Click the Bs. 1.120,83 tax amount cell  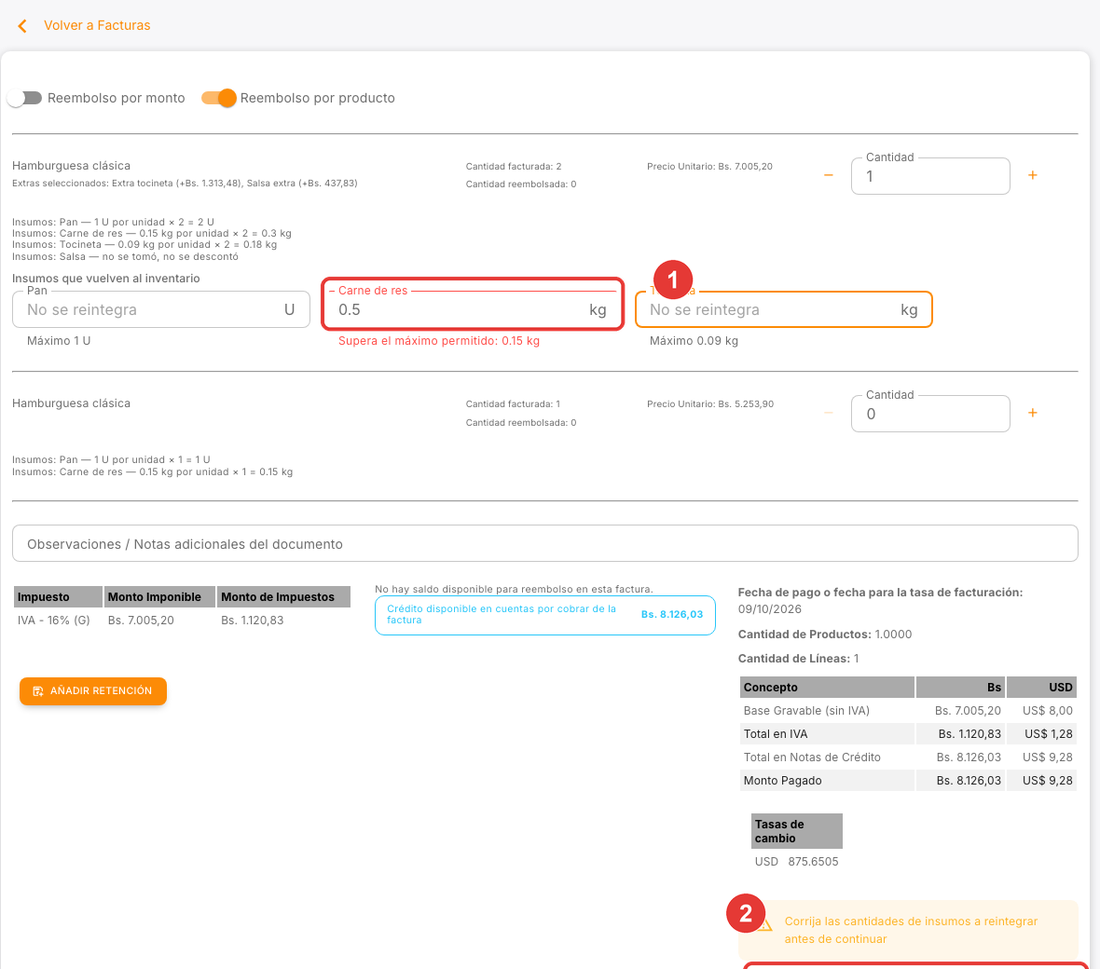tap(253, 620)
